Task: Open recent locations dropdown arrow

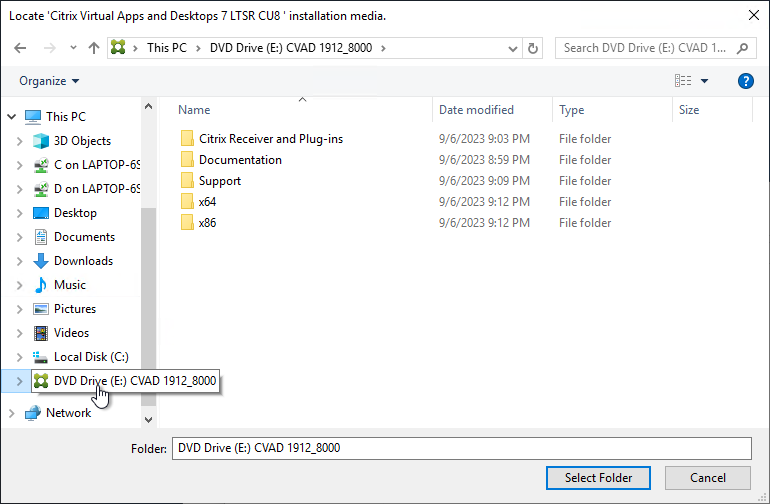Action: [73, 48]
